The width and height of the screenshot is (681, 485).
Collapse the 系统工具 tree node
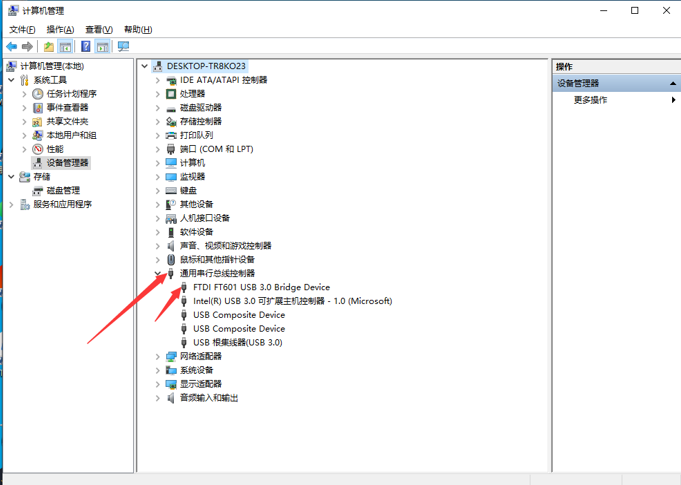[x=11, y=80]
